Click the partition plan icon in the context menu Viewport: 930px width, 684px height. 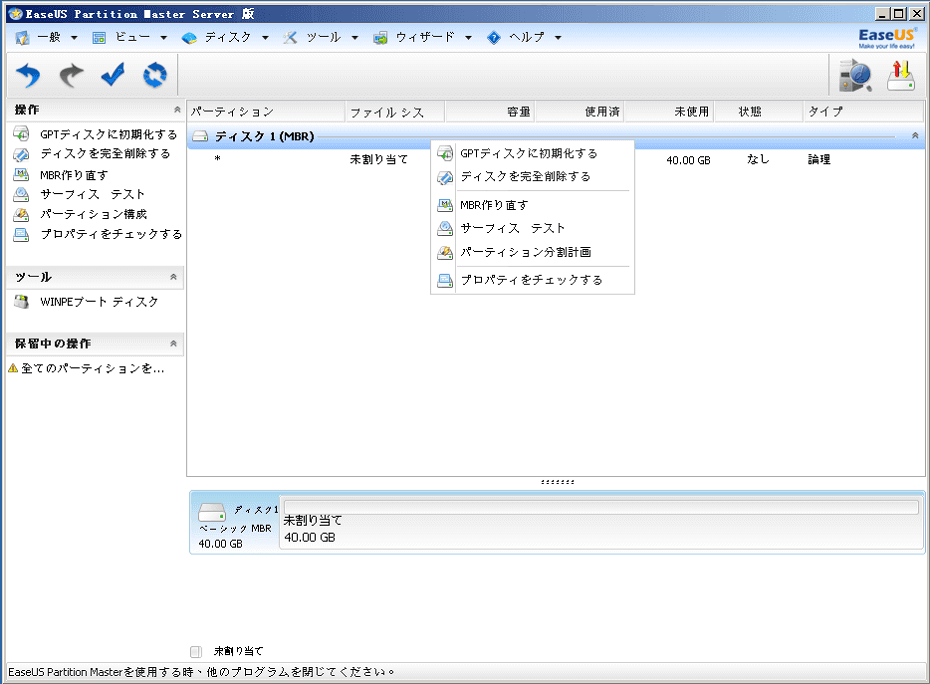tap(445, 252)
